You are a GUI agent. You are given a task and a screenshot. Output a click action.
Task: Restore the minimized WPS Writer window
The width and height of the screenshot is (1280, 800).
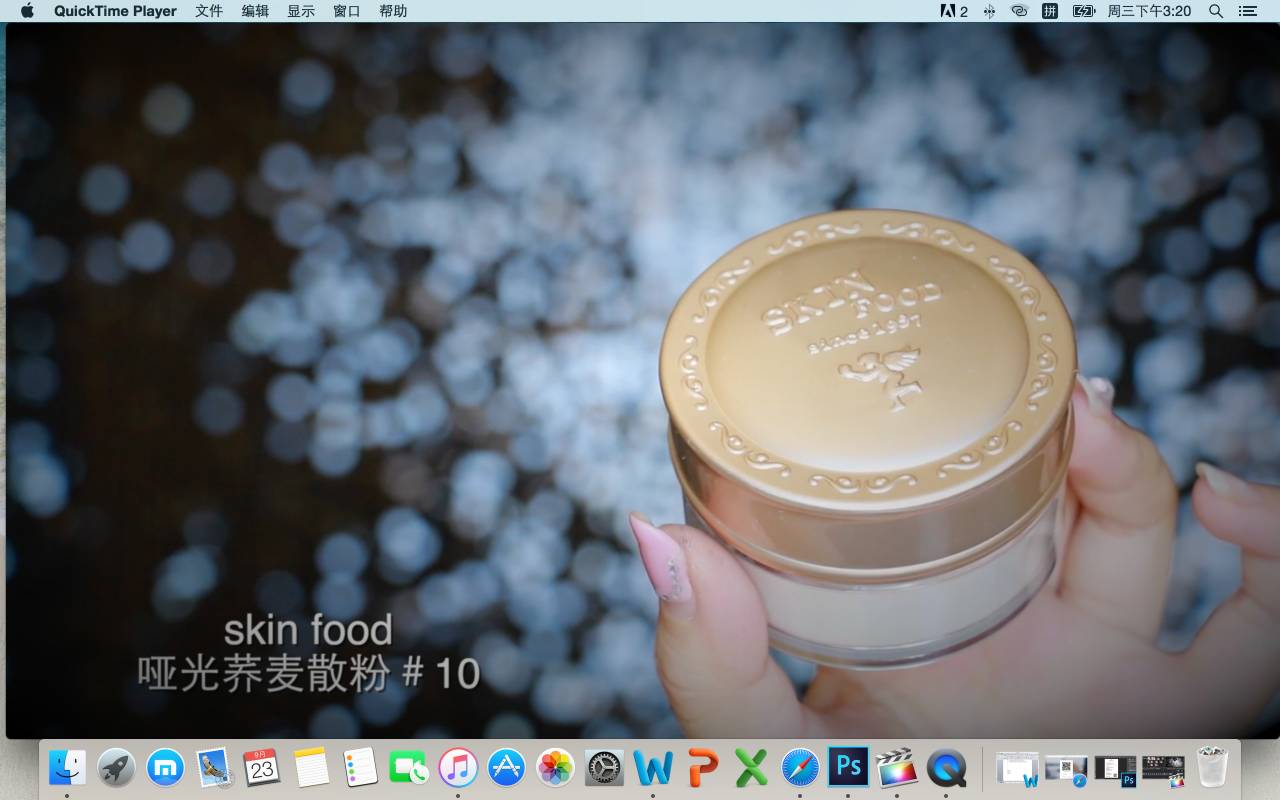(1017, 768)
